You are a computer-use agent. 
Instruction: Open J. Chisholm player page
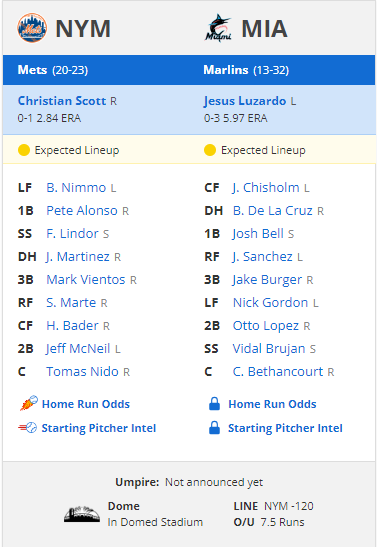(x=266, y=188)
